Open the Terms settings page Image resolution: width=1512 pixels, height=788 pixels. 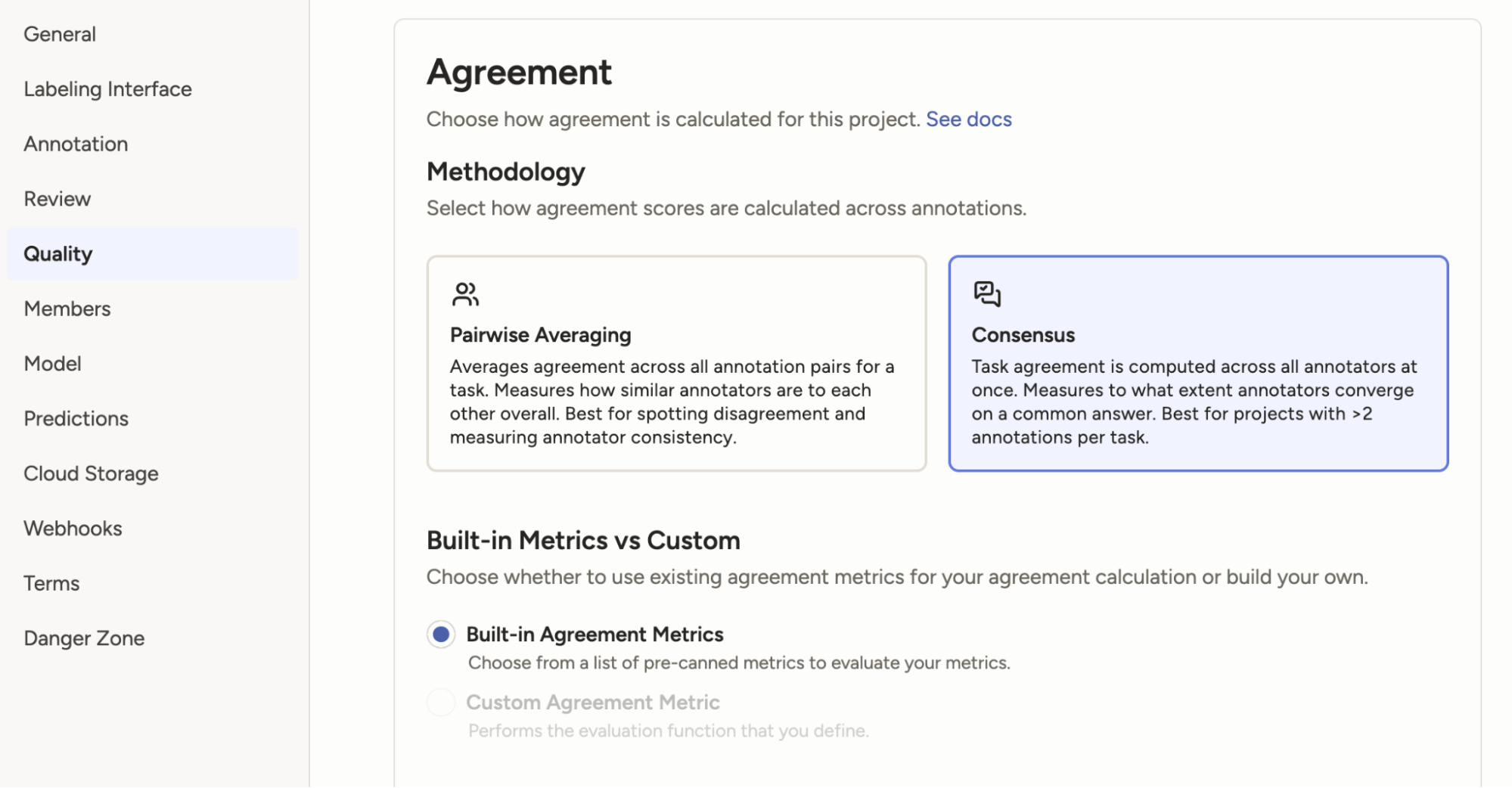click(51, 584)
